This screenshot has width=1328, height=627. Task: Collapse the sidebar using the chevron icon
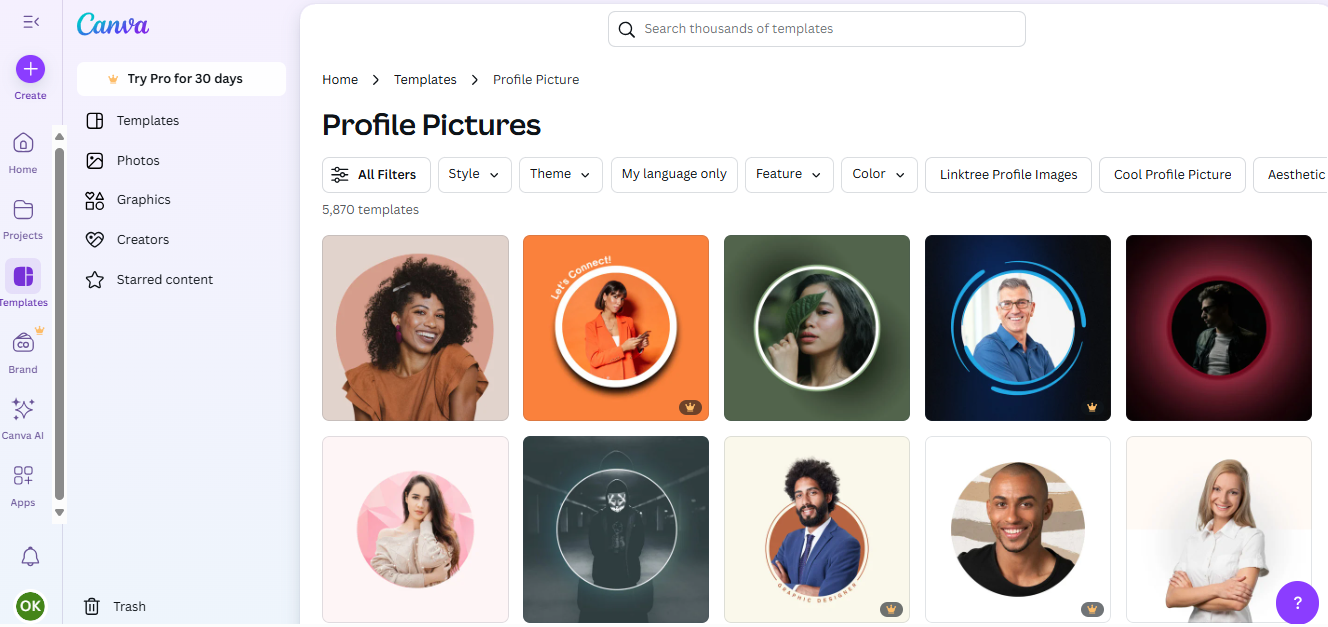tap(30, 21)
